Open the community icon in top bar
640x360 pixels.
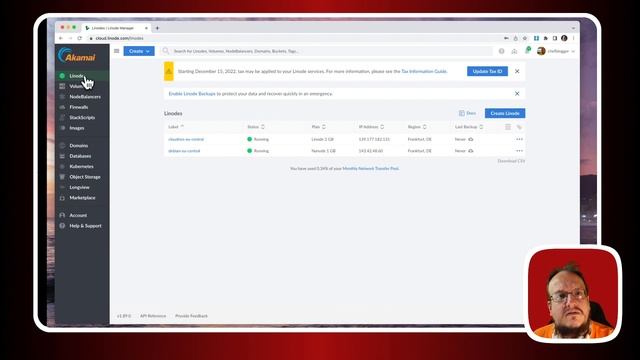click(x=514, y=51)
